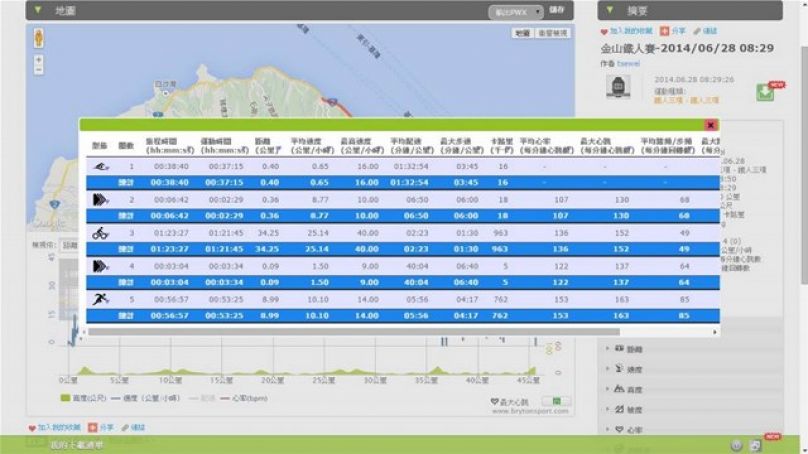This screenshot has height=454, width=808.
Task: Switch map to 地圖 view
Action: [522, 33]
